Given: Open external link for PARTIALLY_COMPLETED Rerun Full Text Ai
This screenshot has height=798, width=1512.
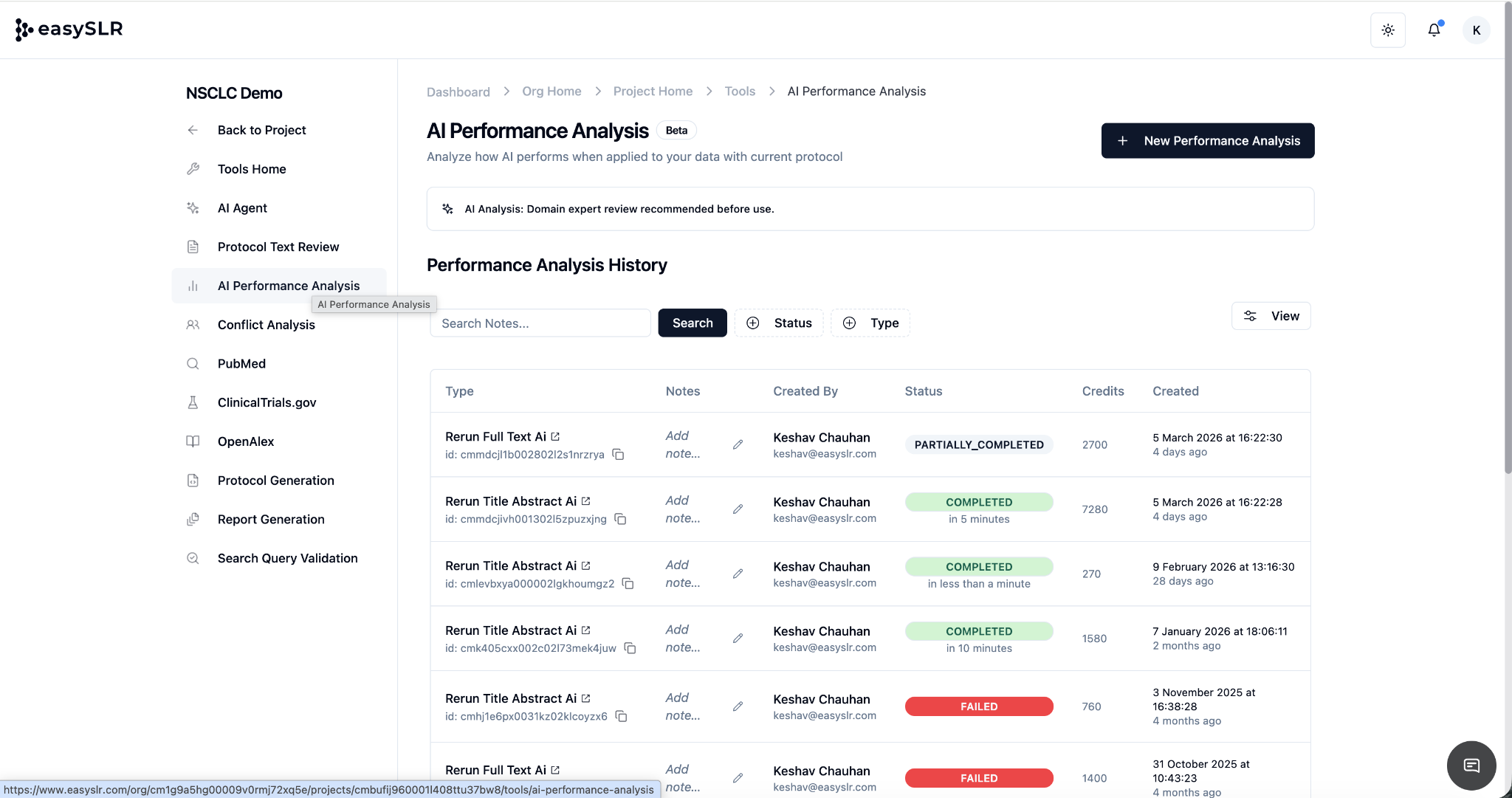Looking at the screenshot, I should tap(555, 436).
